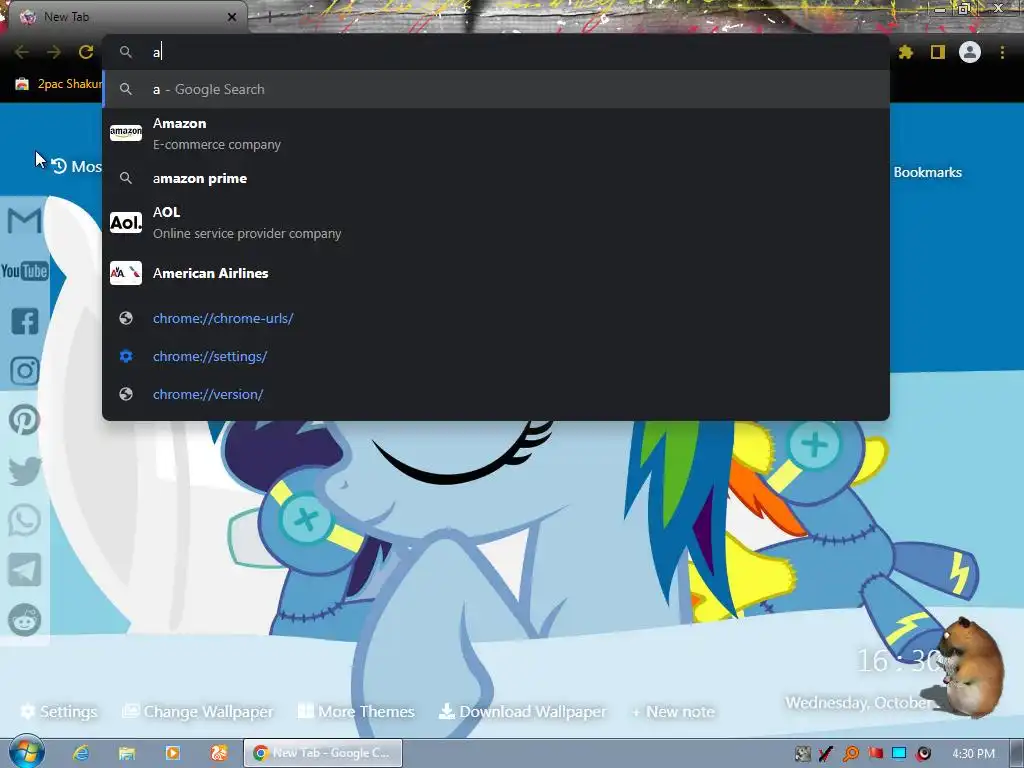Open the chrome://chrome-urls/ suggestion
1024x768 pixels.
(496, 318)
